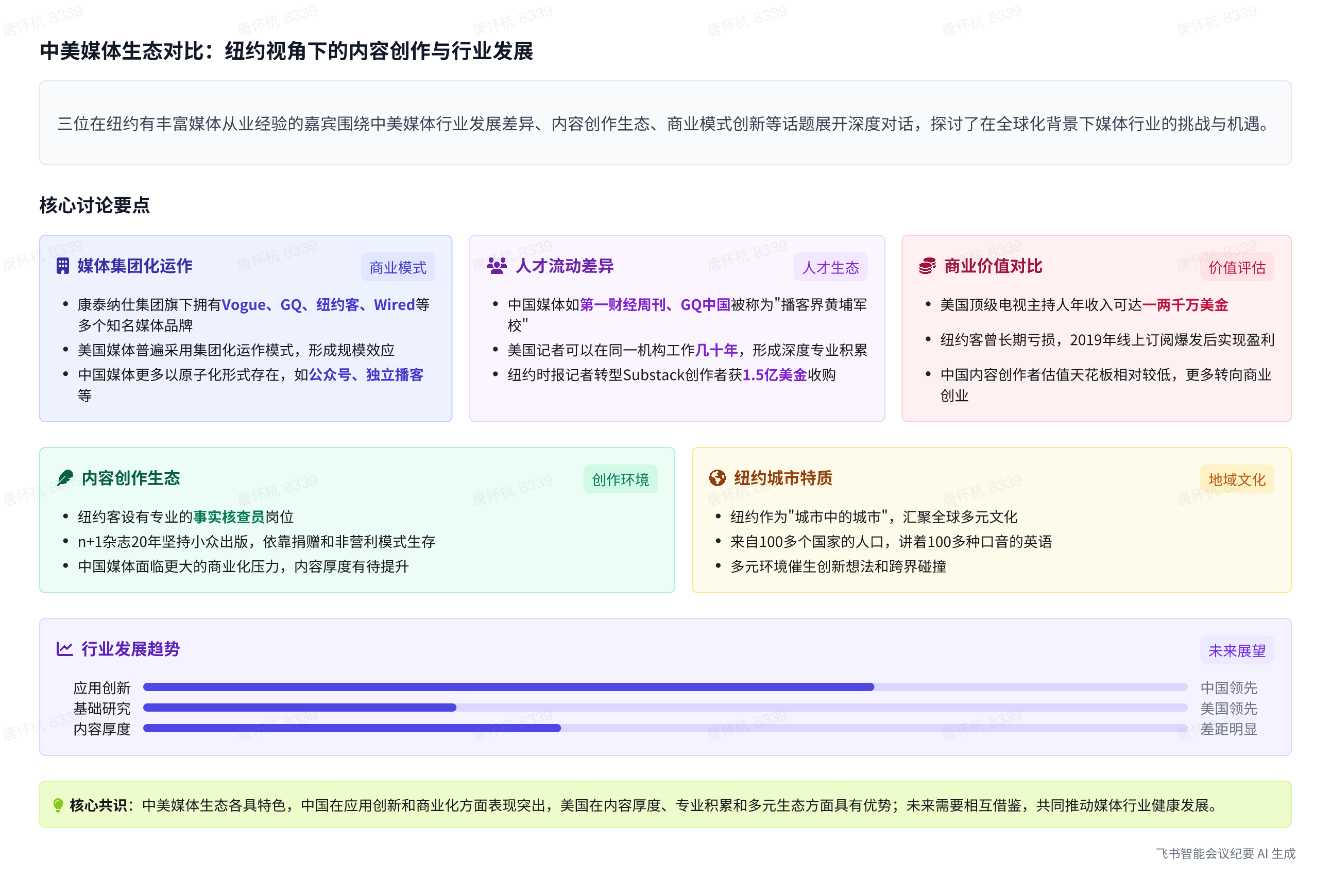
Task: Click the 价值评估 badge
Action: [1236, 267]
